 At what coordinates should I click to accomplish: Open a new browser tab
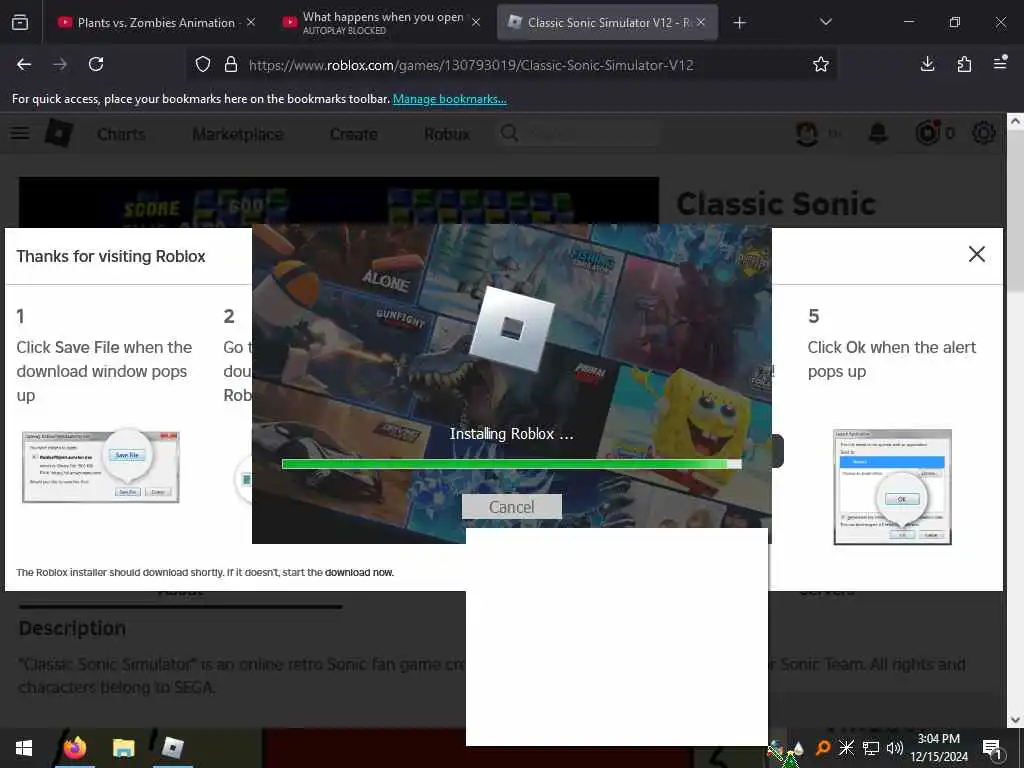pyautogui.click(x=739, y=23)
